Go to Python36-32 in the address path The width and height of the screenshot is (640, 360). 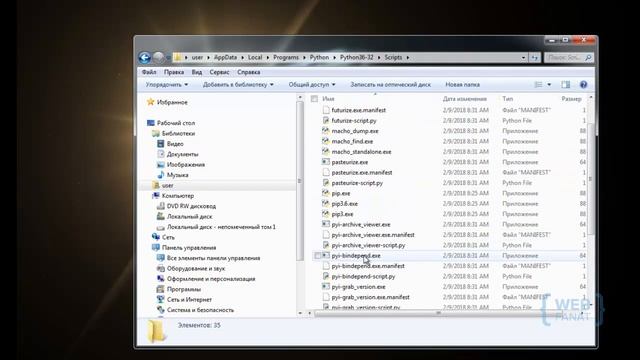[357, 58]
